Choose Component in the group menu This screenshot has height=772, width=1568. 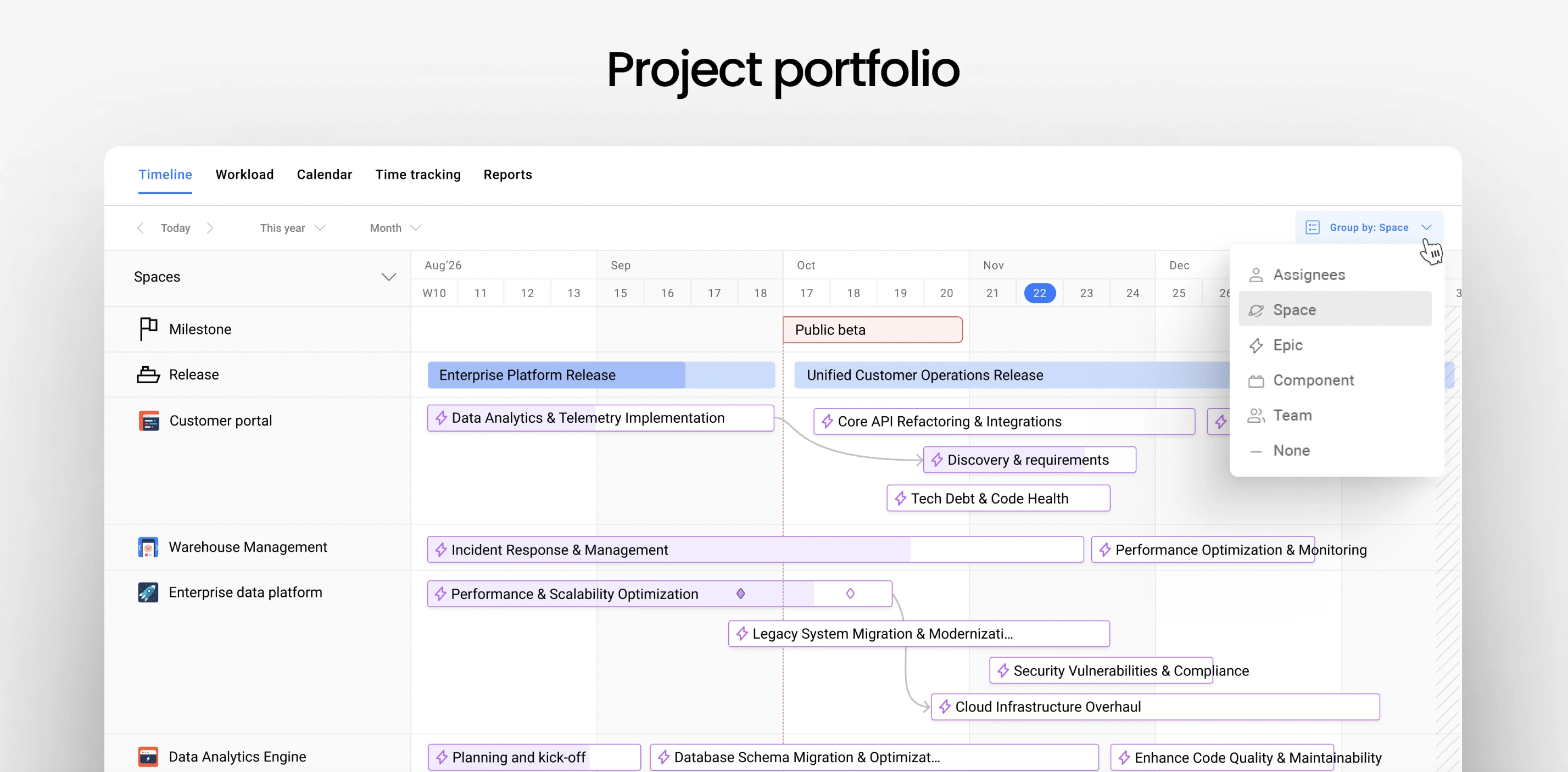coord(1335,380)
